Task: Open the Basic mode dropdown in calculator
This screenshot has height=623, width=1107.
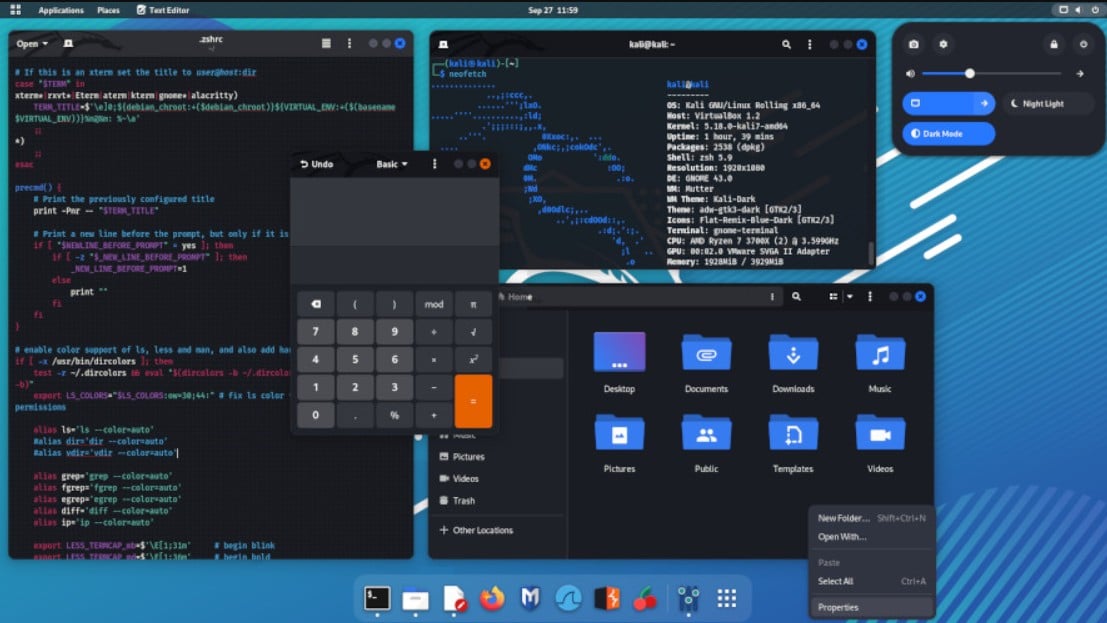Action: click(x=392, y=163)
